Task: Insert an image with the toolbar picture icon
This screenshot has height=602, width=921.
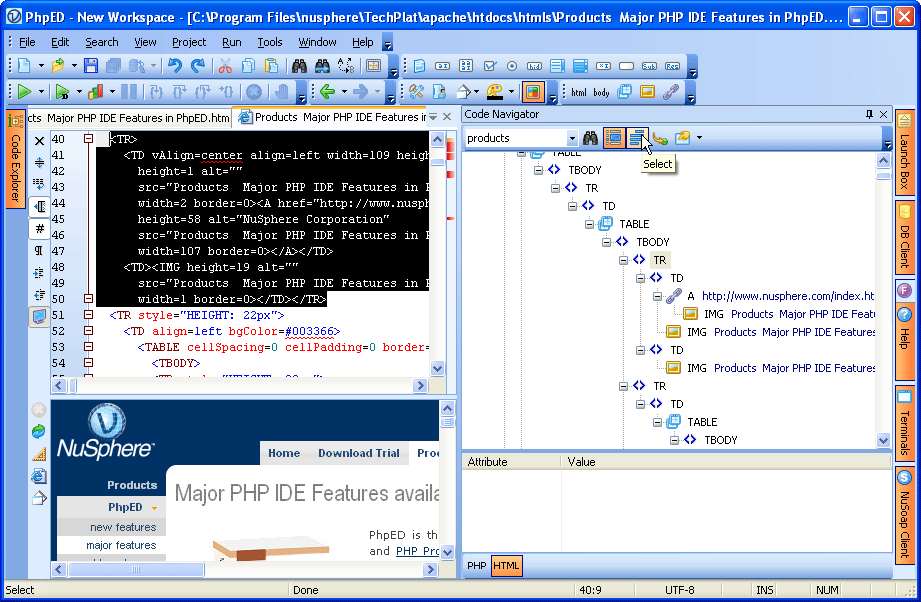Action: pyautogui.click(x=647, y=92)
